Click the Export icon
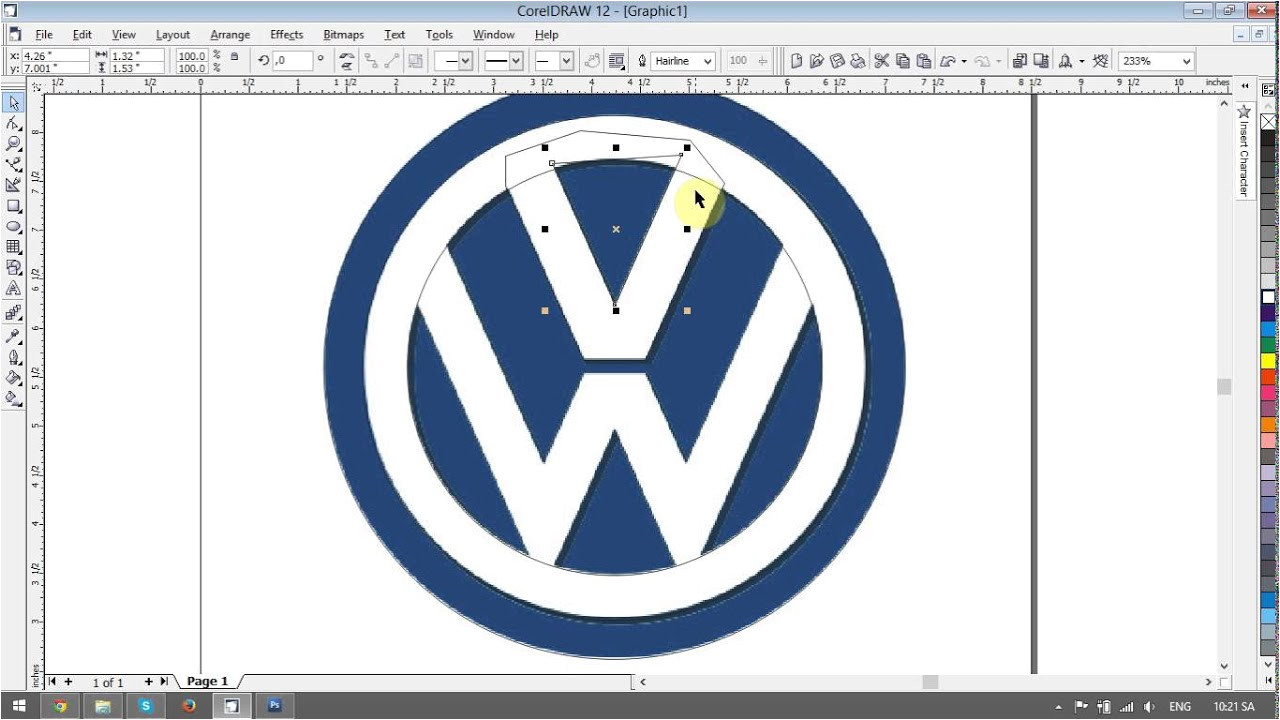1280x720 pixels. click(1040, 61)
